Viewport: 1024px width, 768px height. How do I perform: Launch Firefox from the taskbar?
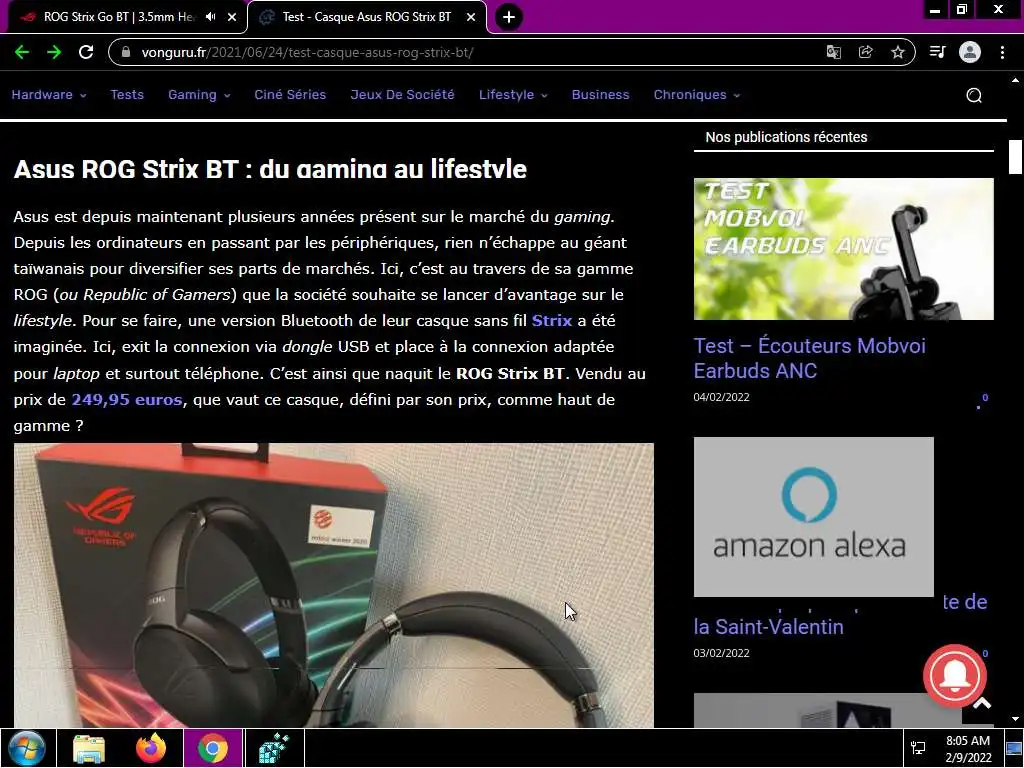(151, 748)
